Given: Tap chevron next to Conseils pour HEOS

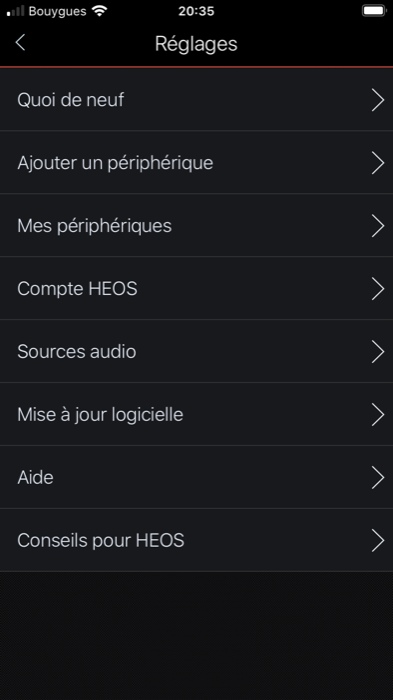Looking at the screenshot, I should click(x=378, y=540).
